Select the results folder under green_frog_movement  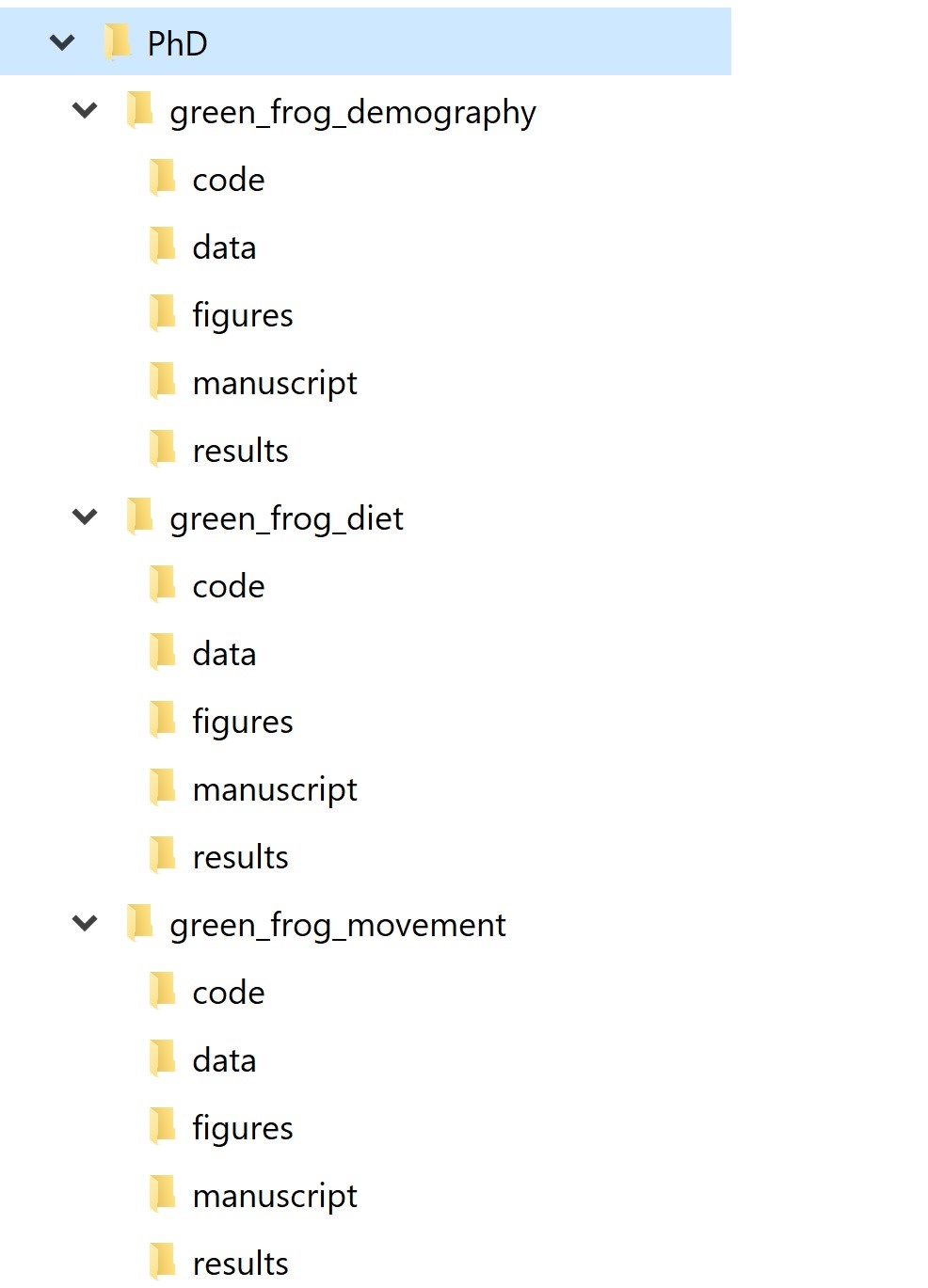point(238,1261)
